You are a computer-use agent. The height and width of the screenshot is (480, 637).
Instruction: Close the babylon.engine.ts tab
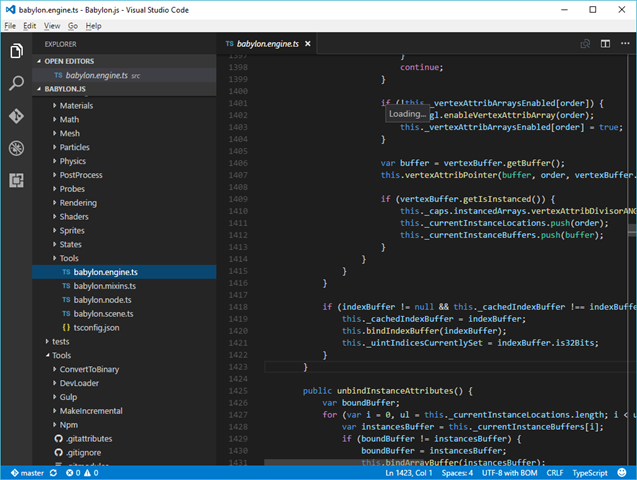[308, 44]
